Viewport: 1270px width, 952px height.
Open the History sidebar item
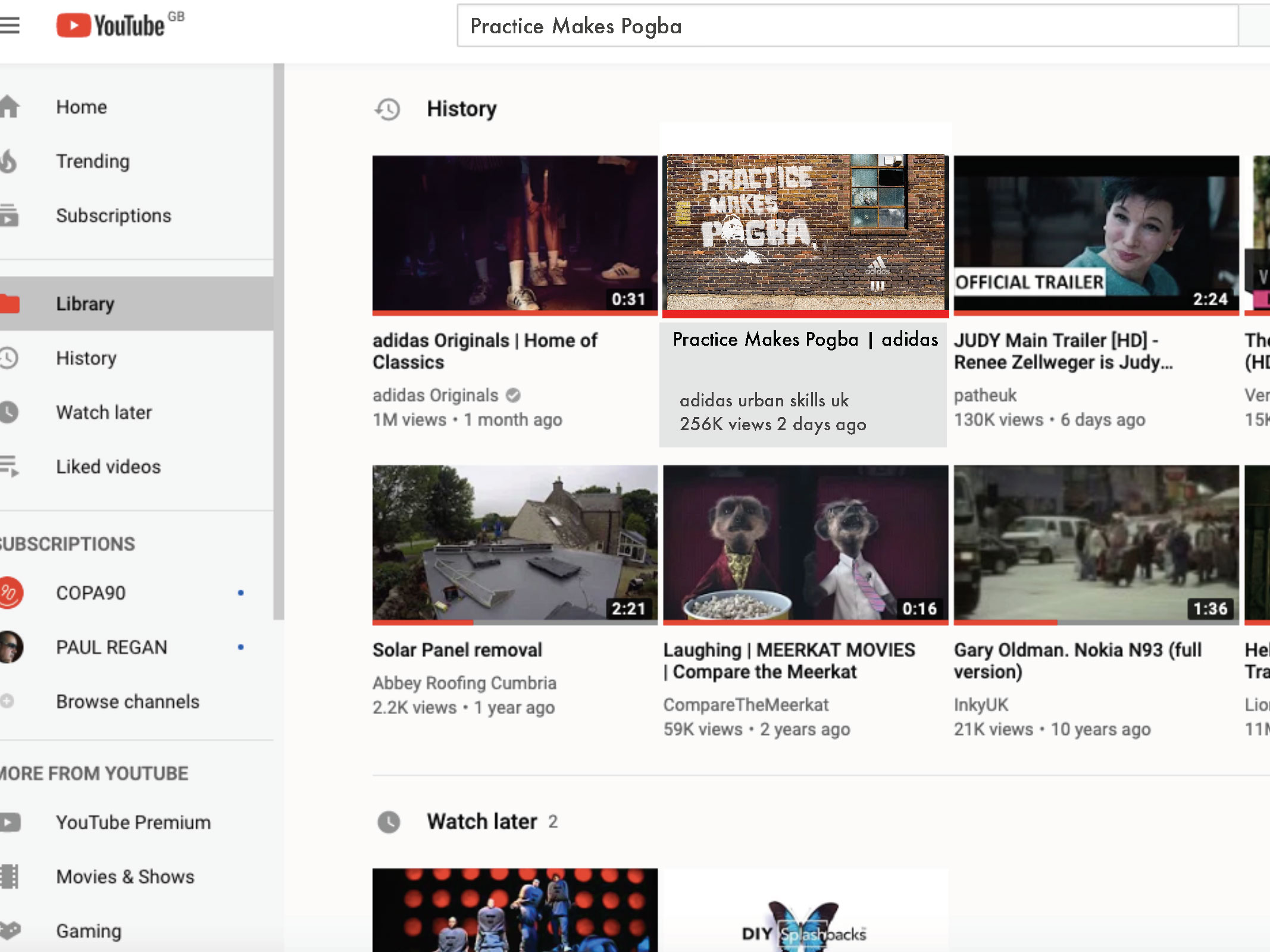tap(86, 358)
